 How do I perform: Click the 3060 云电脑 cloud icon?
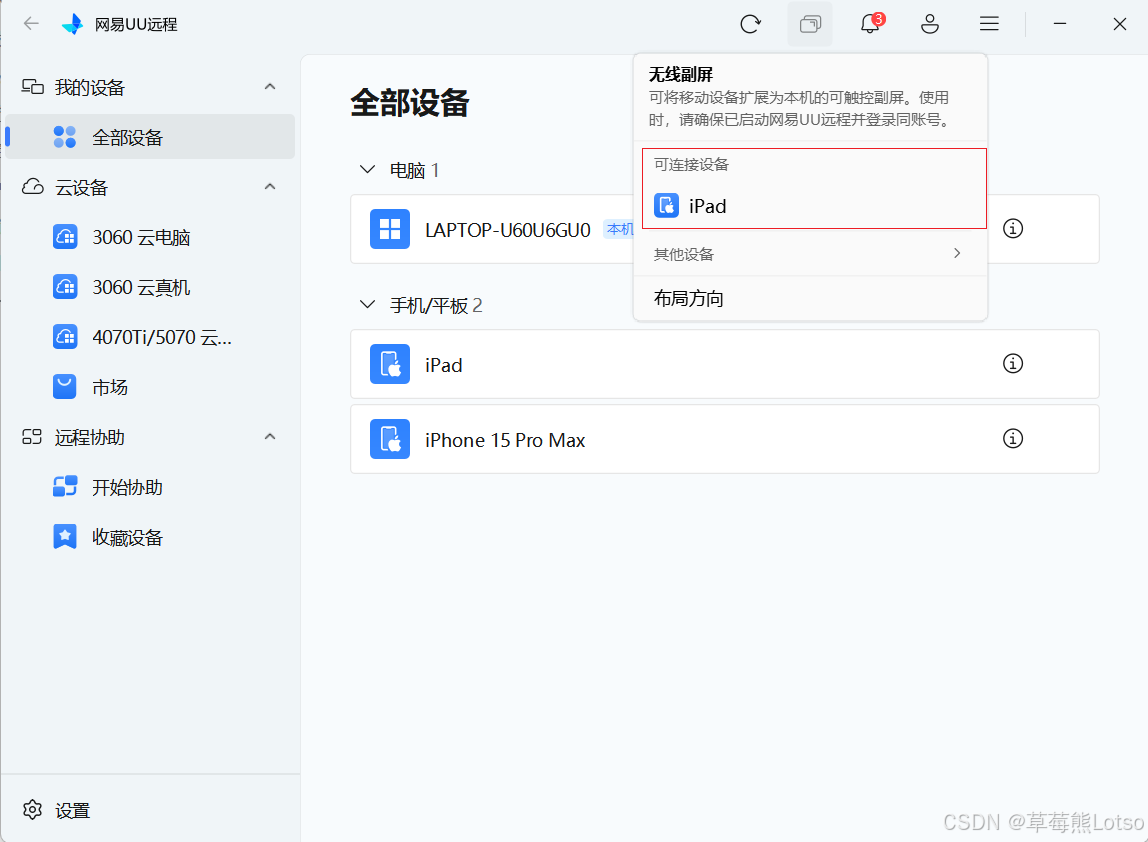[x=65, y=237]
